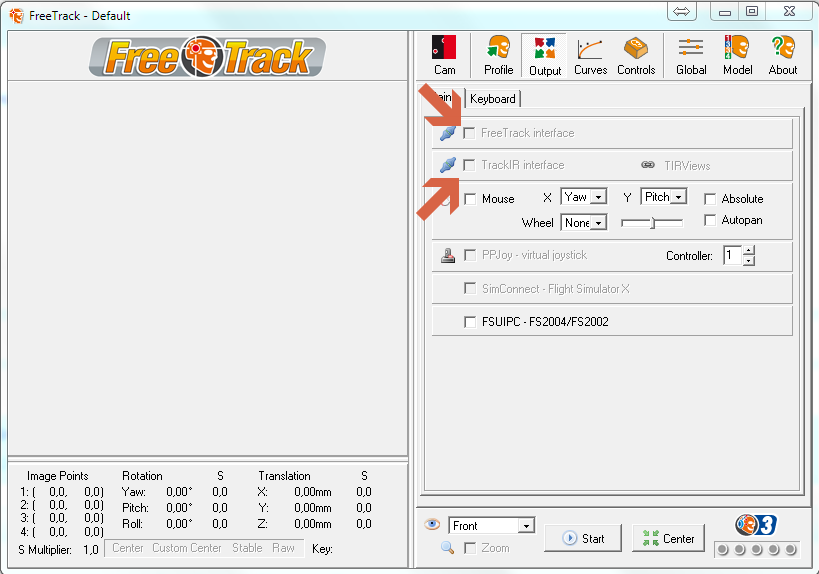Select the Center status label
Screen dimensions: 819x574
point(127,548)
